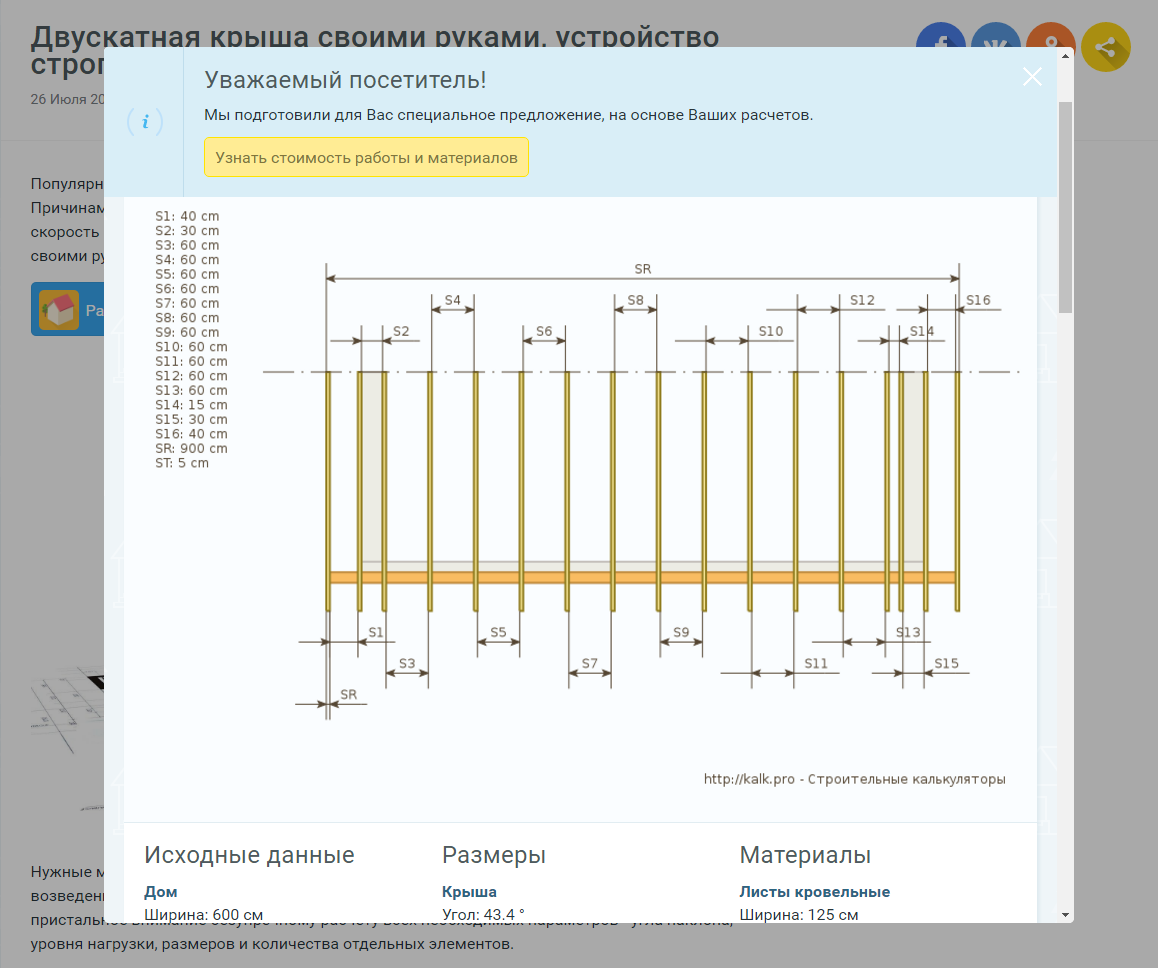The height and width of the screenshot is (968, 1158).
Task: Click the 'S16: 40 cm' value
Action: click(x=191, y=434)
